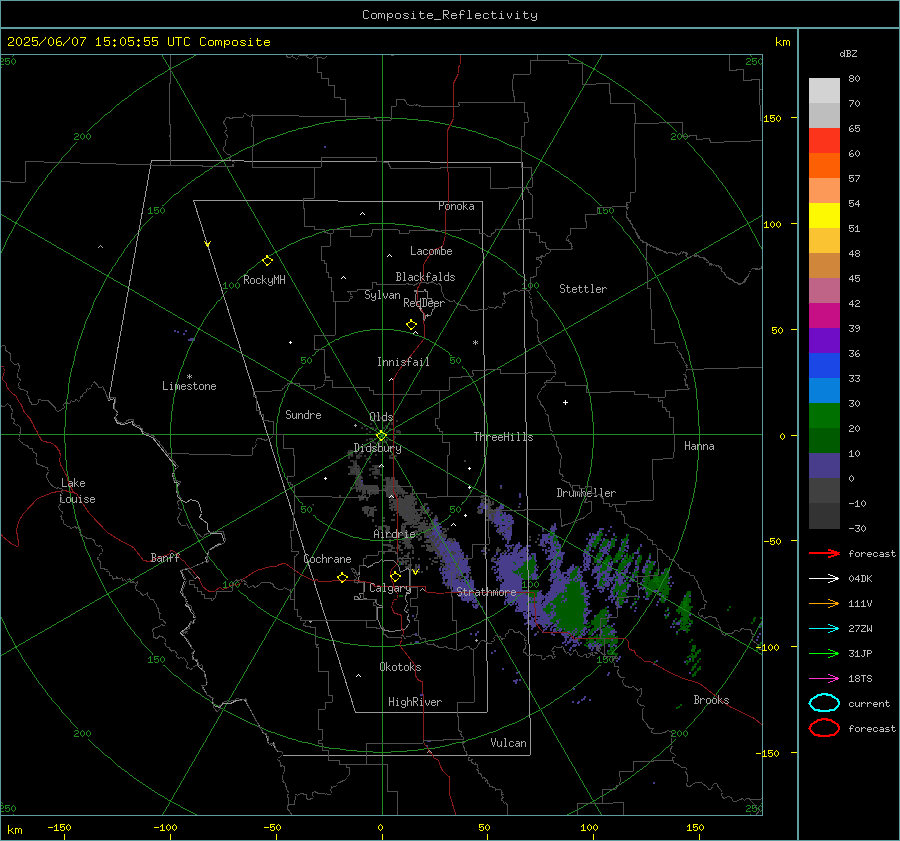Click the Lake Louise label
The image size is (900, 841).
point(77,491)
